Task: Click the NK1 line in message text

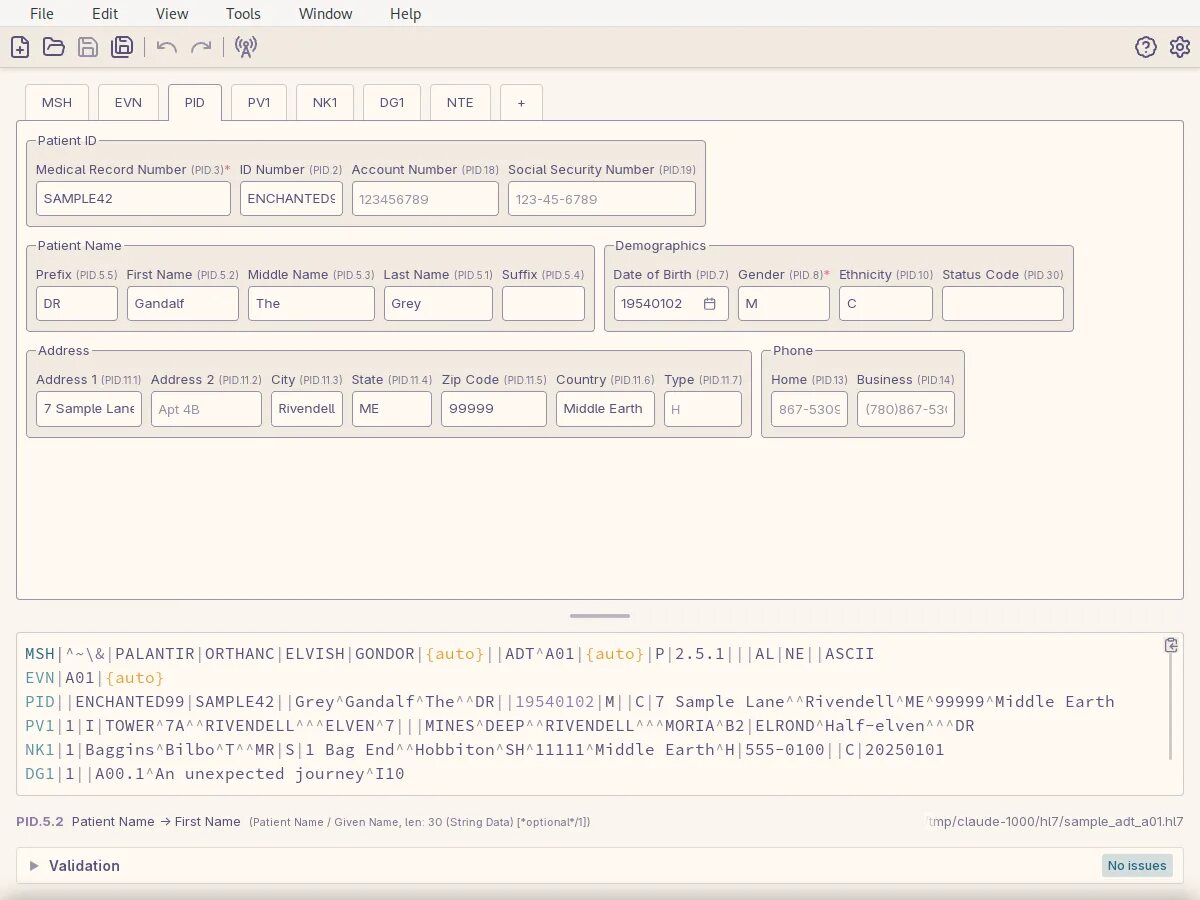Action: coord(485,750)
